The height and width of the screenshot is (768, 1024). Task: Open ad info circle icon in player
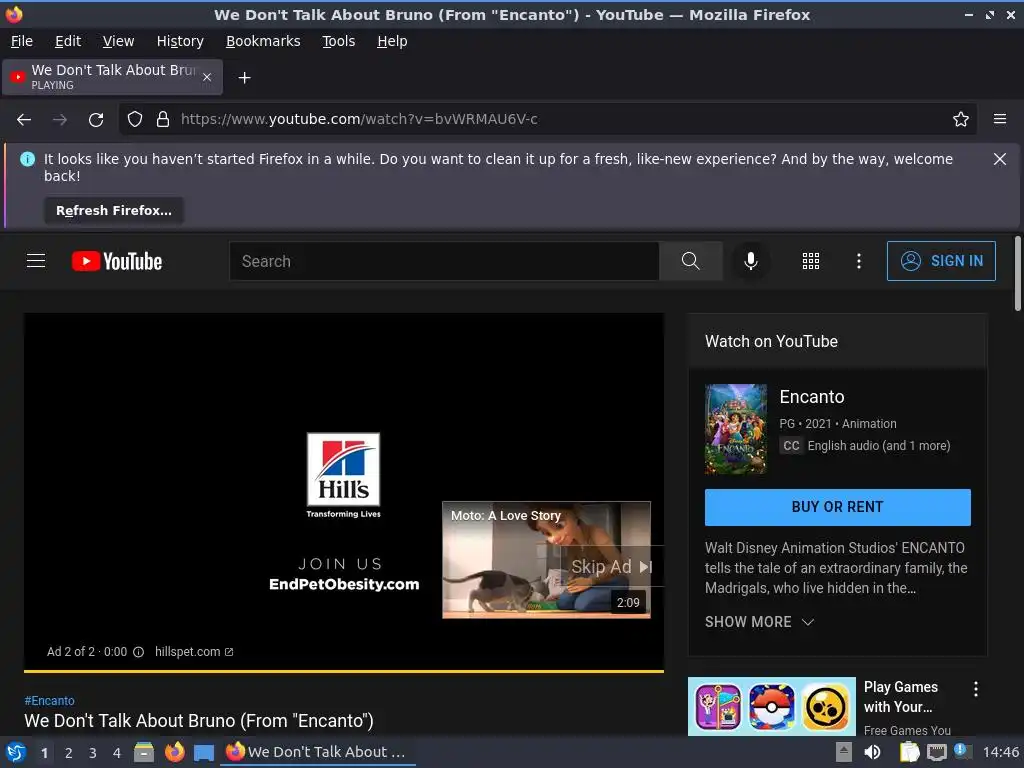(x=138, y=652)
